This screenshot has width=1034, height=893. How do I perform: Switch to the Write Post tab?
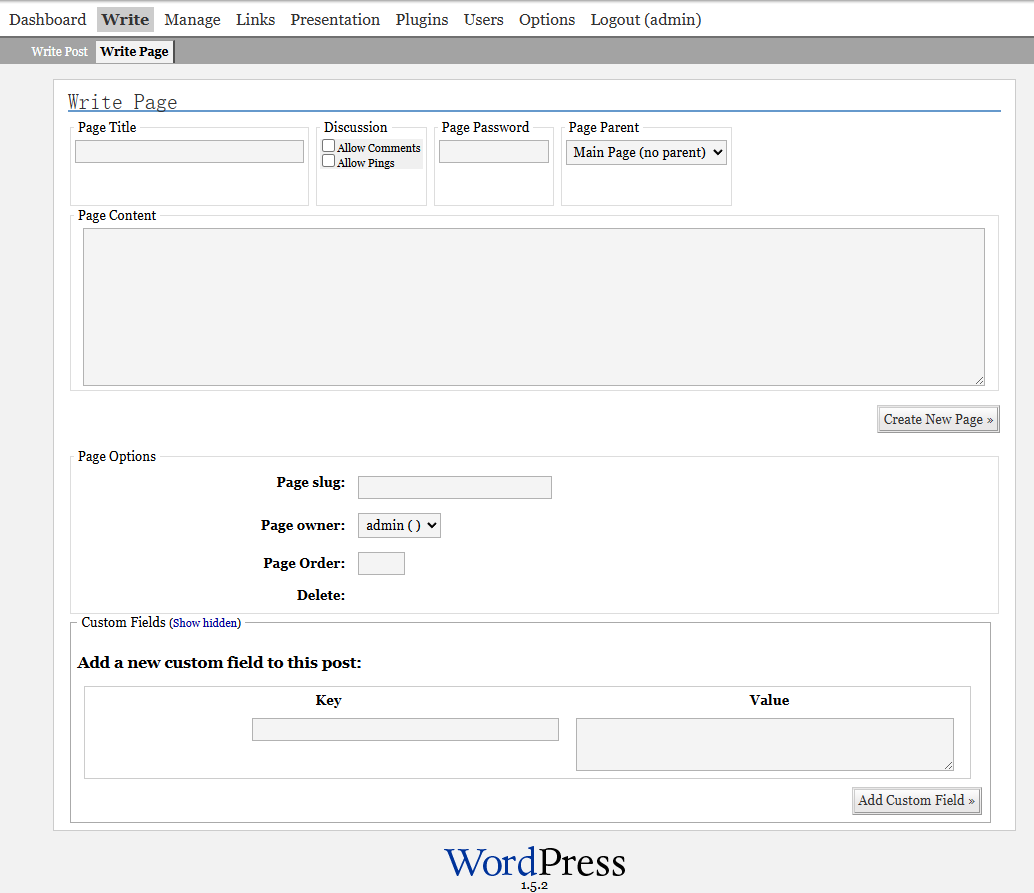[x=59, y=51]
